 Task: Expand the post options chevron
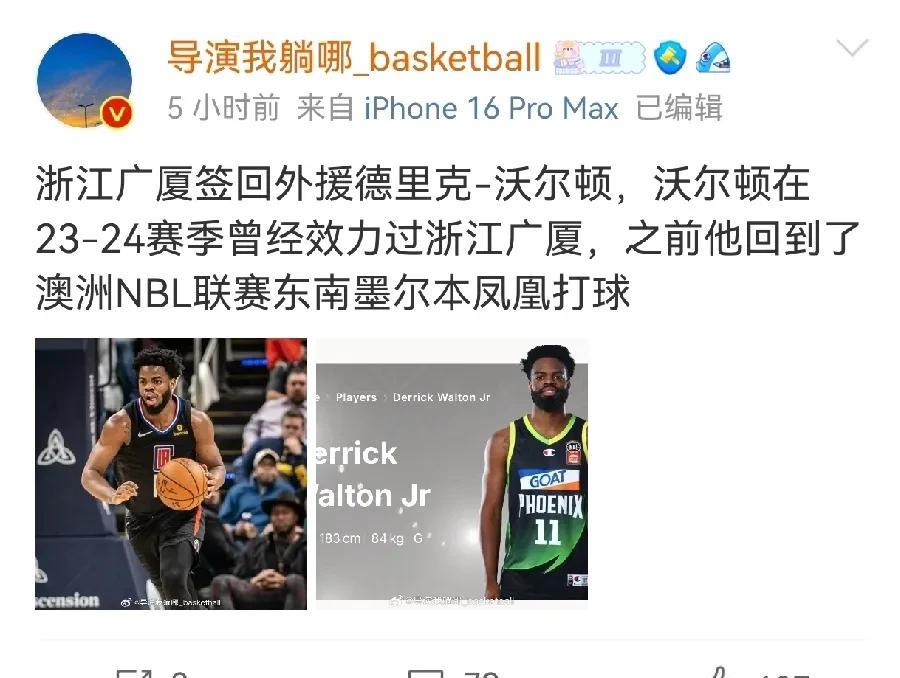tap(852, 48)
